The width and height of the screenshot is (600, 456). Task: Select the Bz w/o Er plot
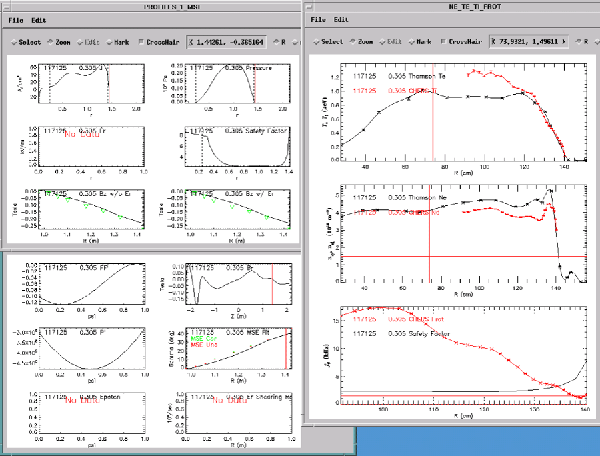pos(91,210)
